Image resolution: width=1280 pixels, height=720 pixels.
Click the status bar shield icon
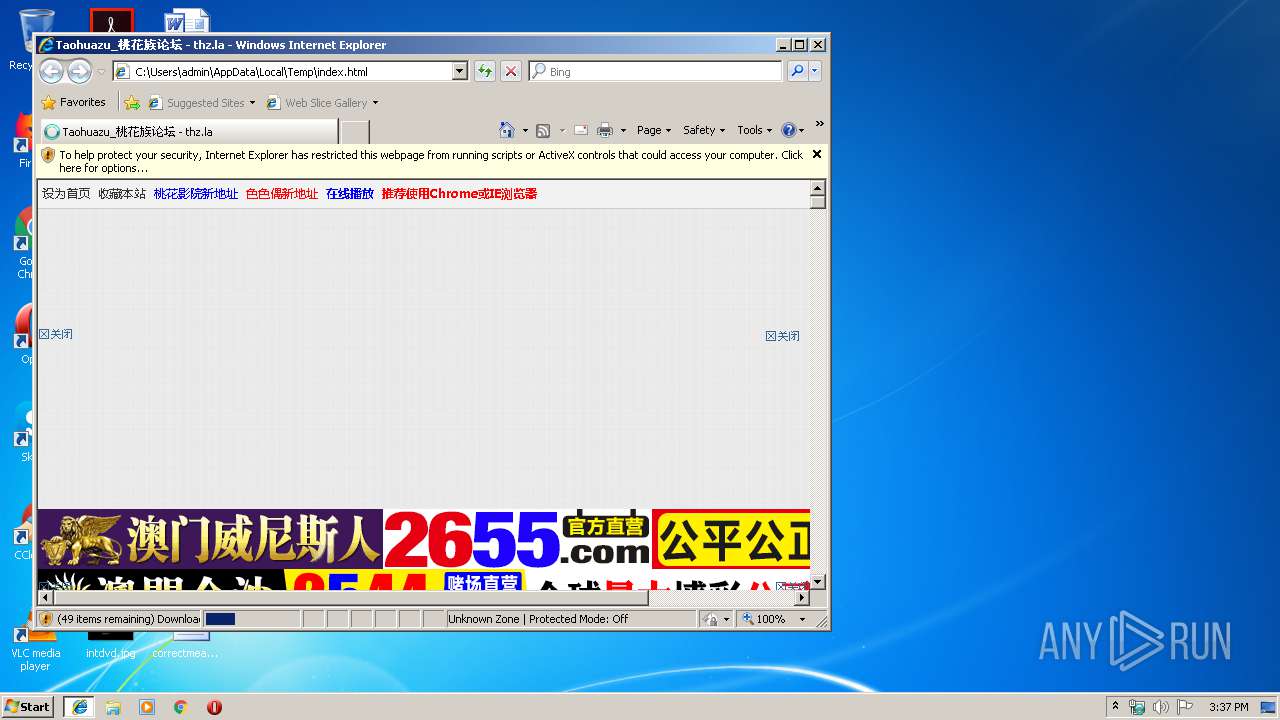pos(46,619)
